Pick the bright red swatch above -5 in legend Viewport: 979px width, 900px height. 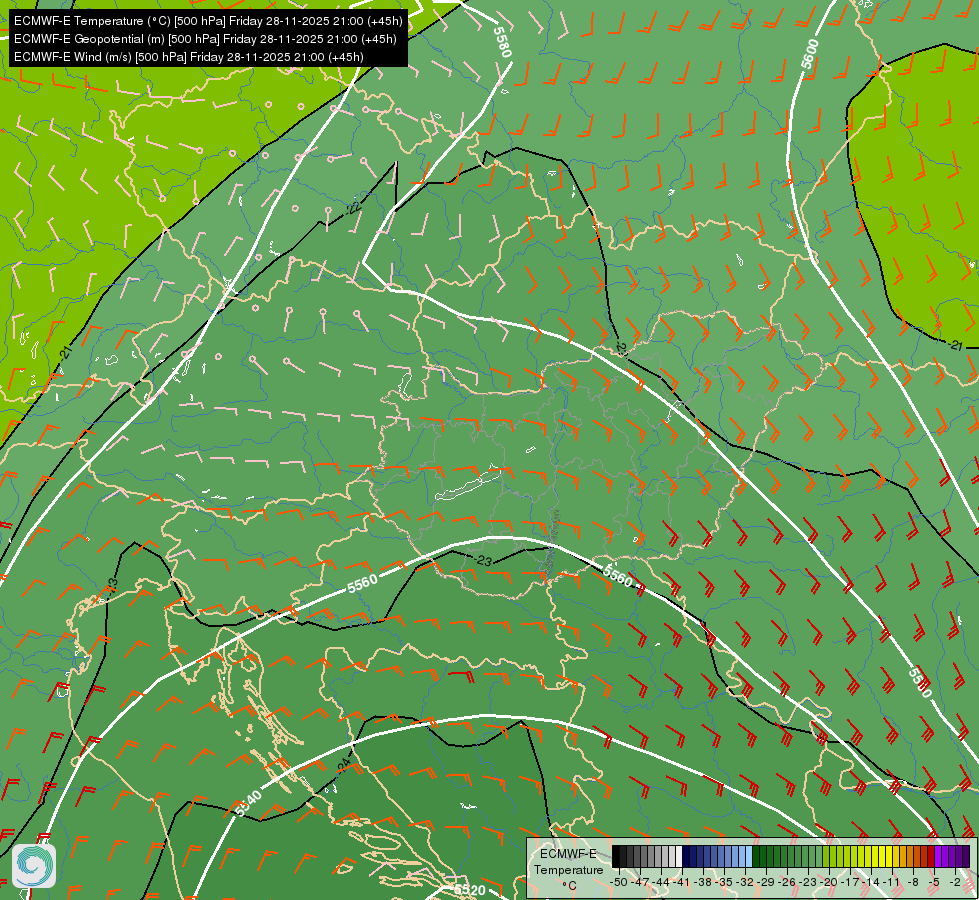931,857
